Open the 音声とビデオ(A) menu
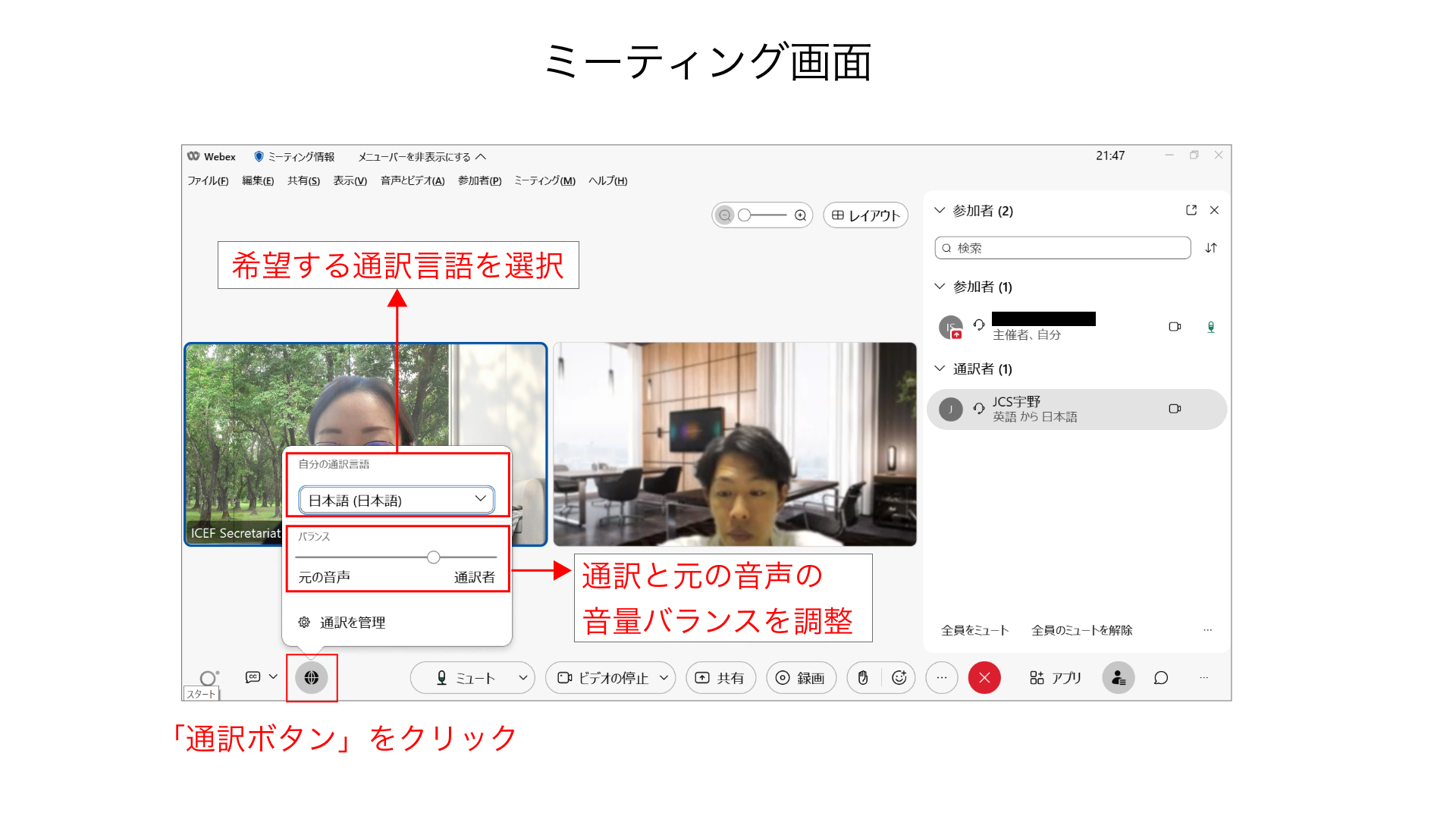Screen dimensions: 1456x819 (412, 180)
